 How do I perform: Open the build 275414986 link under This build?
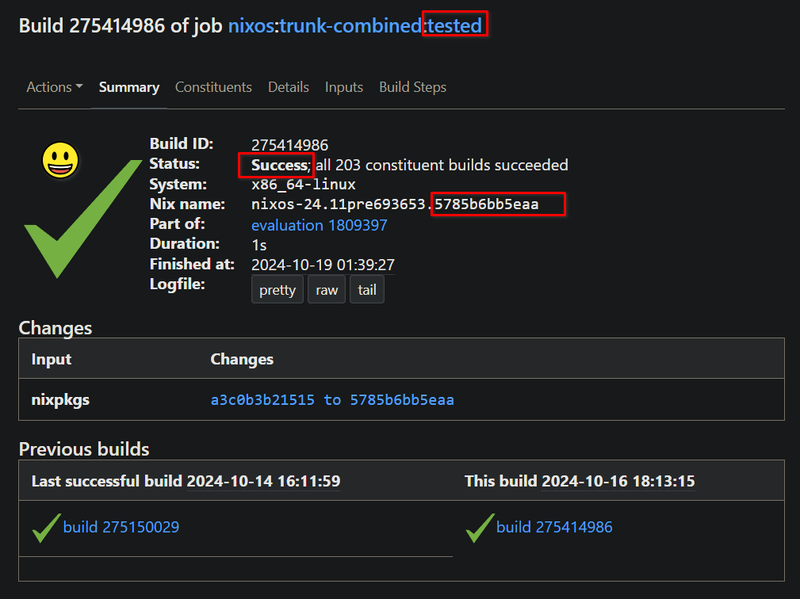pos(554,527)
